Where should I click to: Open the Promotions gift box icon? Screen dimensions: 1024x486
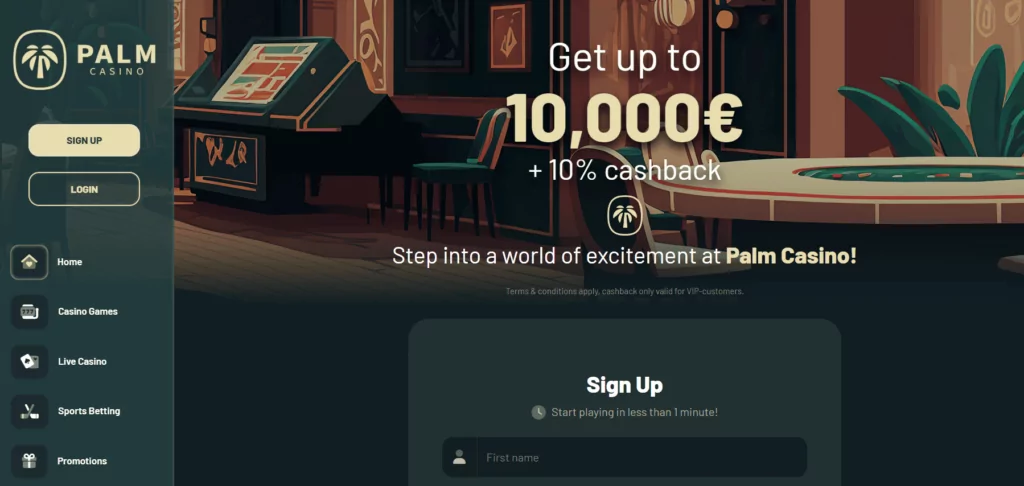coord(29,461)
